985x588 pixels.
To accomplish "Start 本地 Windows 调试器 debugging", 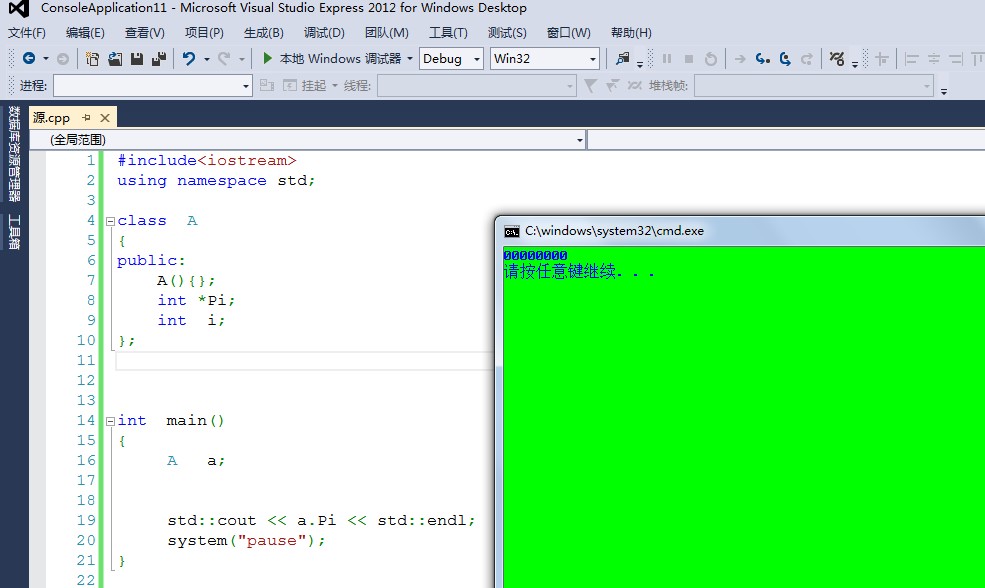I will (x=332, y=59).
